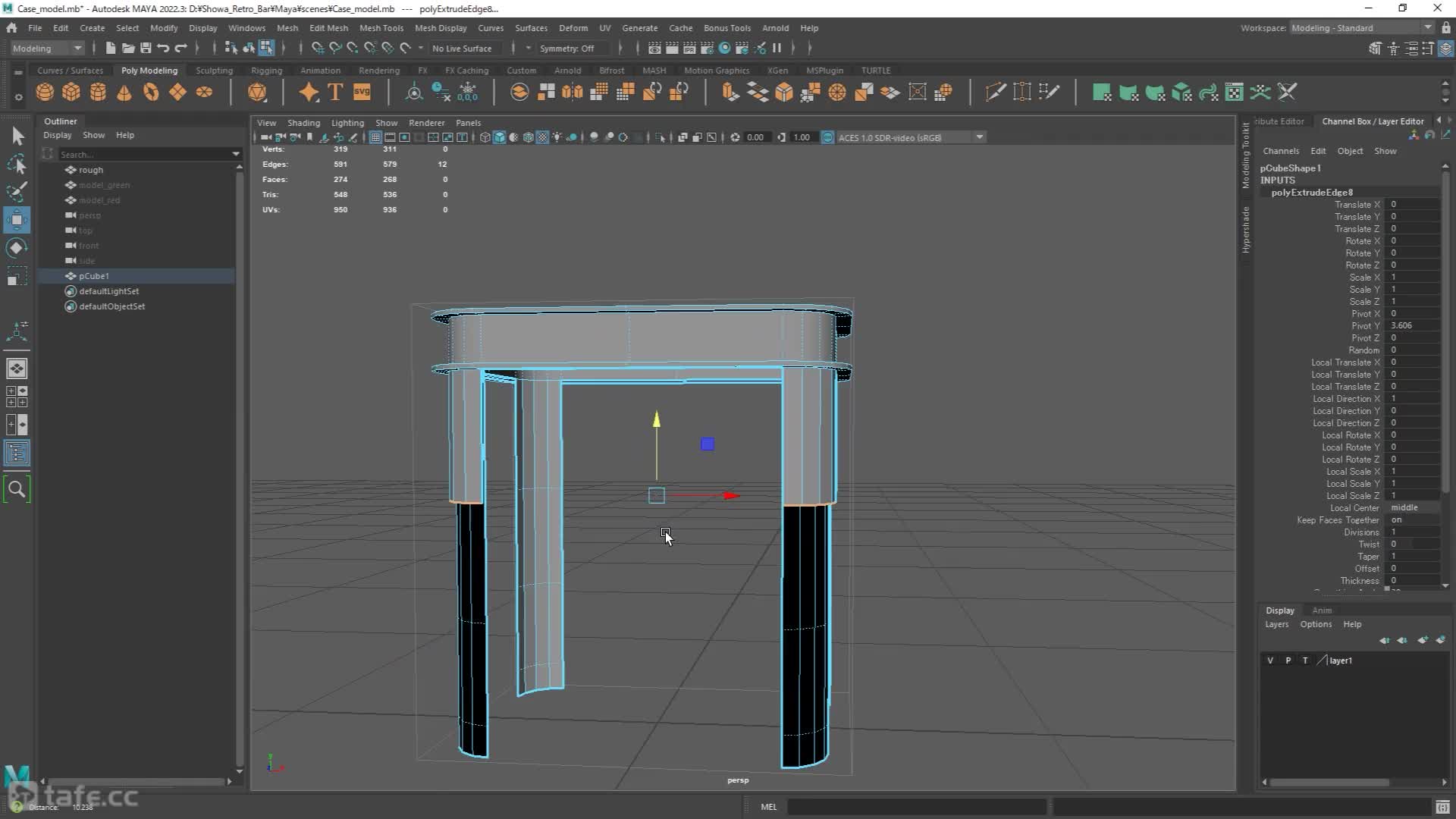Click the Super Shapes star icon

309,93
